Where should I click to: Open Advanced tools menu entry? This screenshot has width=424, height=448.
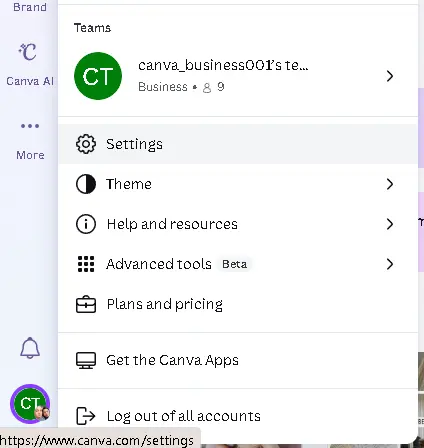click(238, 264)
